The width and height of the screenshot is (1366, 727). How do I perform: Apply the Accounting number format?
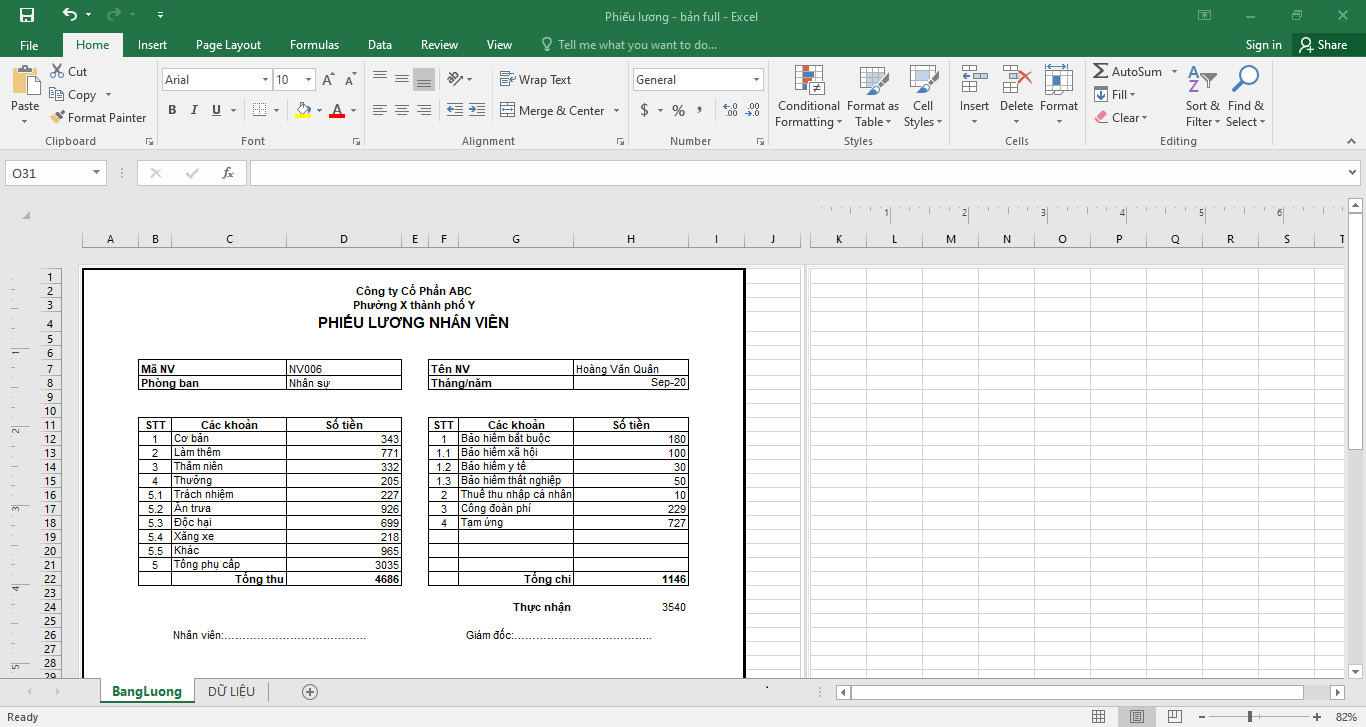pyautogui.click(x=645, y=110)
